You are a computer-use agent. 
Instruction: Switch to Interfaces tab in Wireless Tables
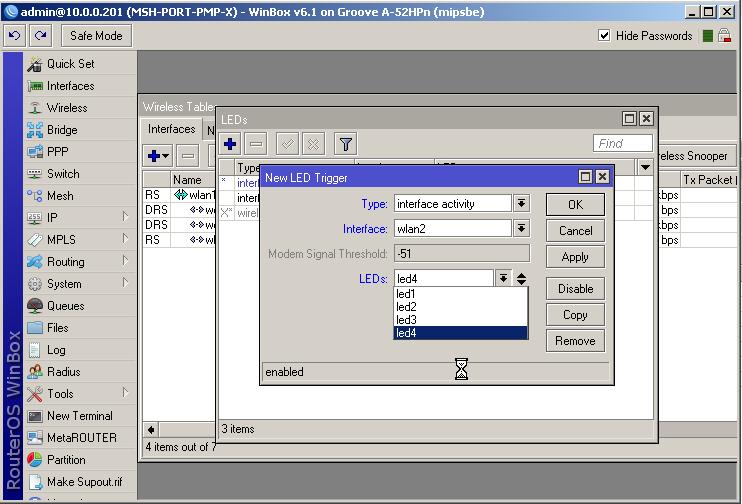(x=171, y=129)
